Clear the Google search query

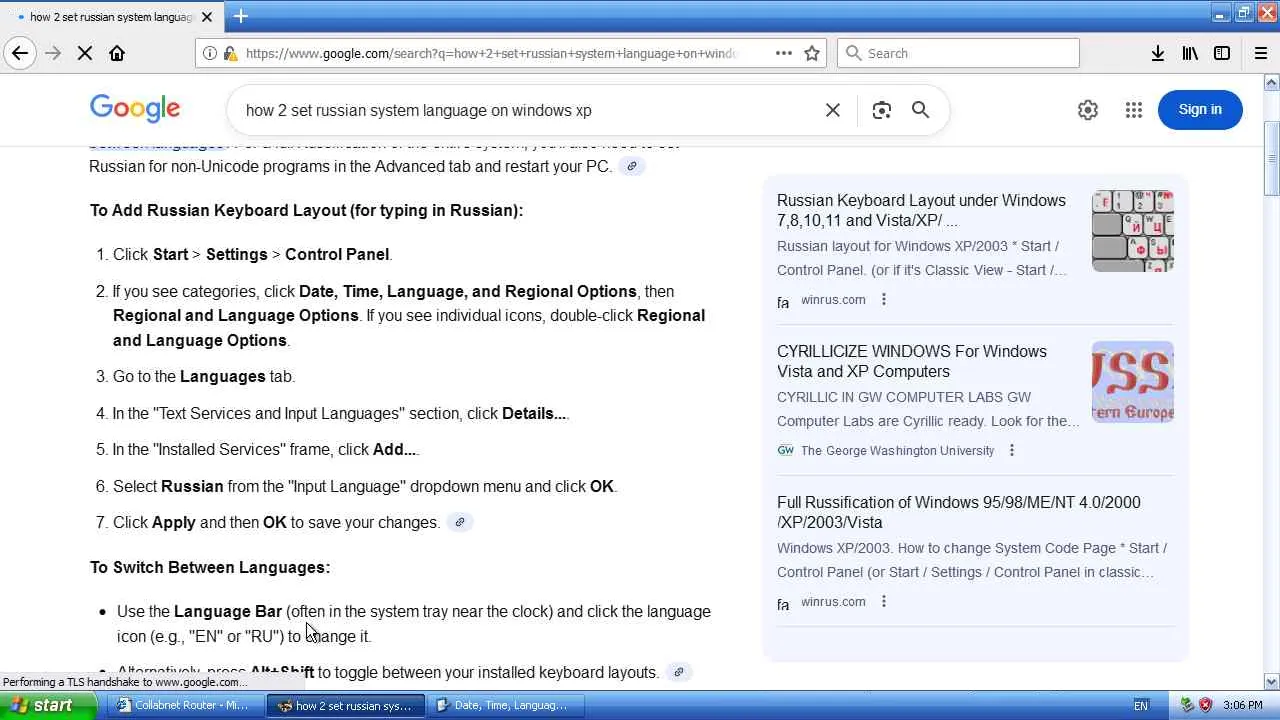pos(832,110)
